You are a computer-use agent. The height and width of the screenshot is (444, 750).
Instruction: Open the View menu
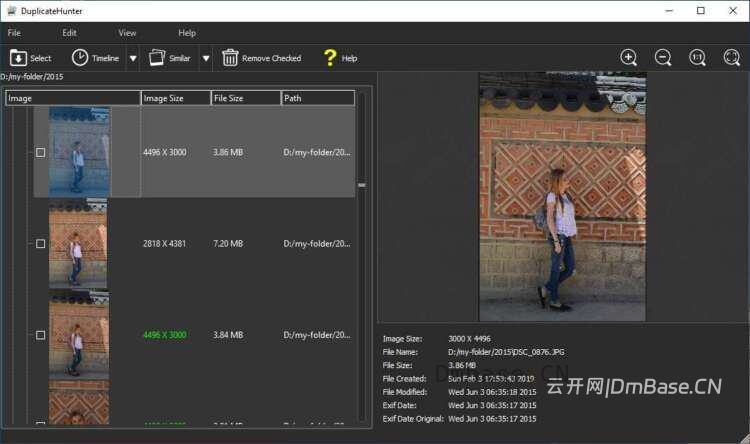(127, 33)
